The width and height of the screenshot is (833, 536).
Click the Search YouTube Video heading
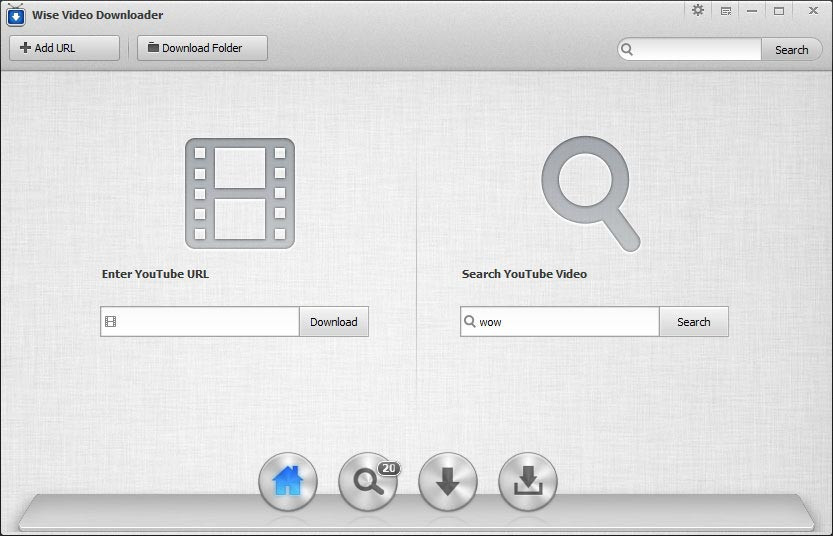click(524, 274)
